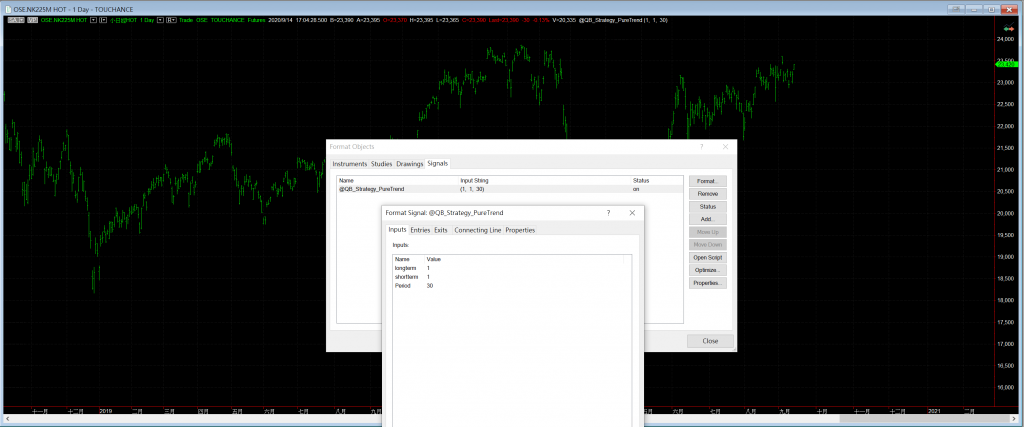Screen dimensions: 1024x427
Task: Click the SA status icon in chart status line
Action: pos(12,20)
